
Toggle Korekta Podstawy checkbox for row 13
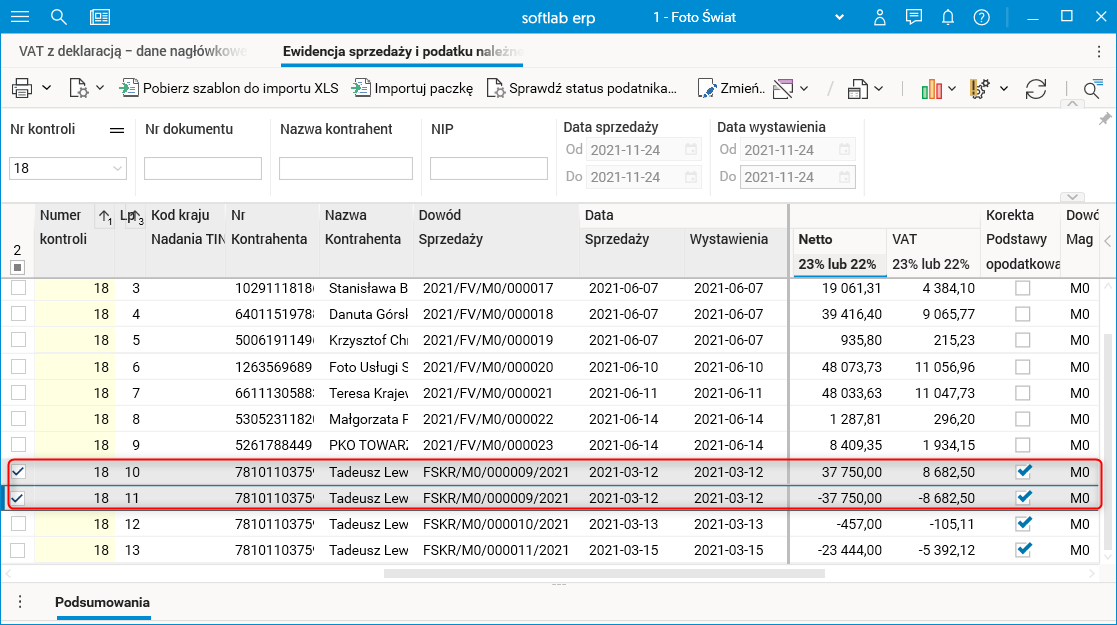tap(1023, 549)
